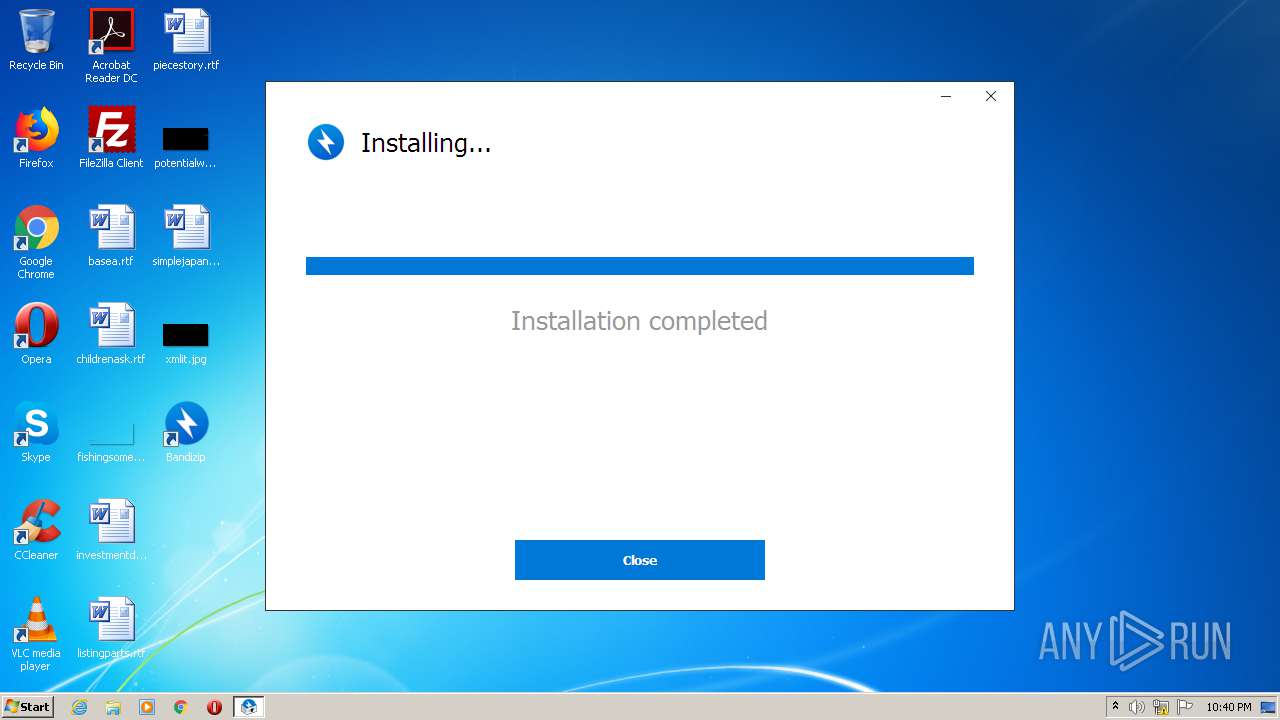Screen dimensions: 1280x720
Task: Open the volume control tray icon
Action: [1137, 707]
